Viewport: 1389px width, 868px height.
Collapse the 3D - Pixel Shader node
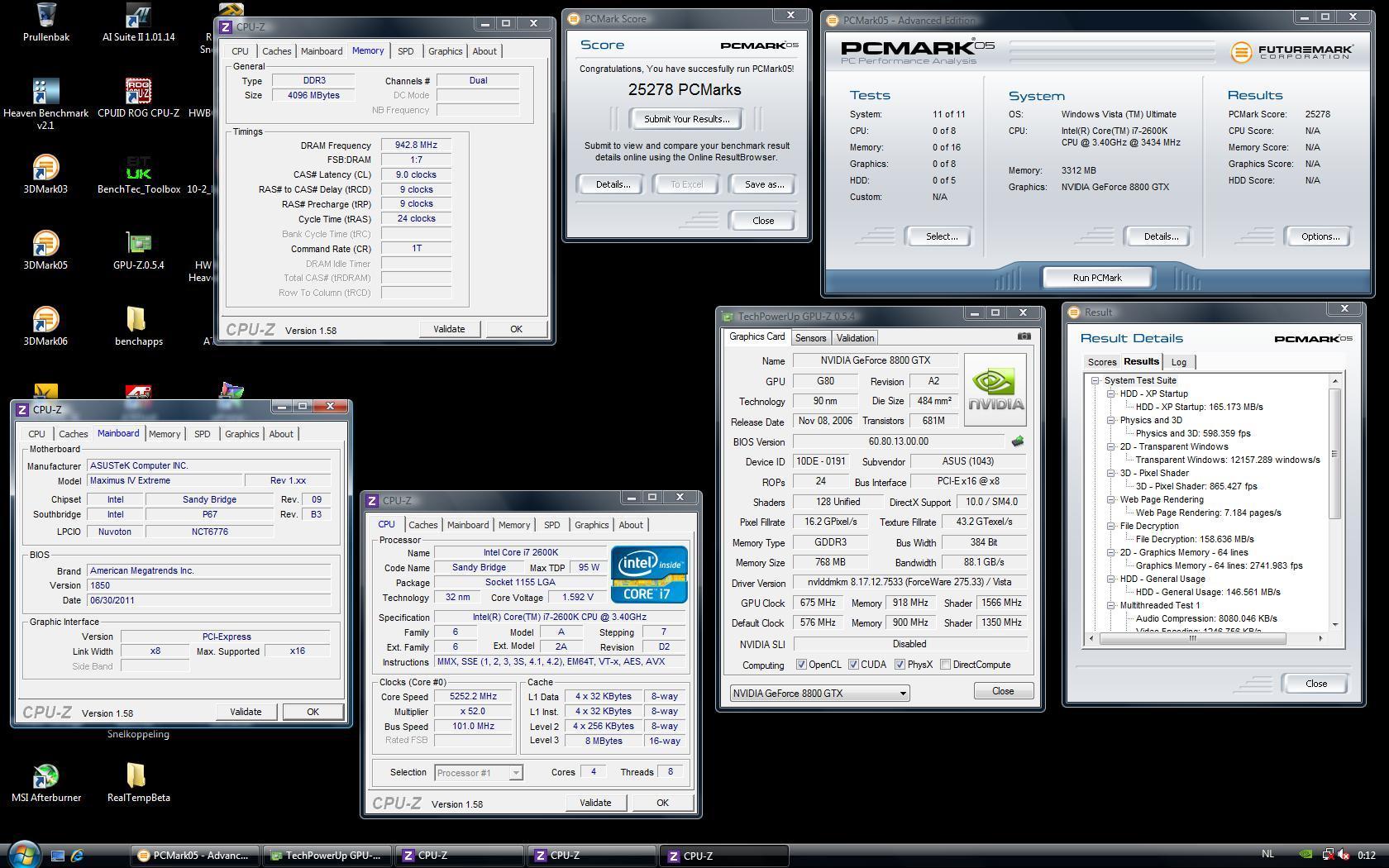[1111, 473]
